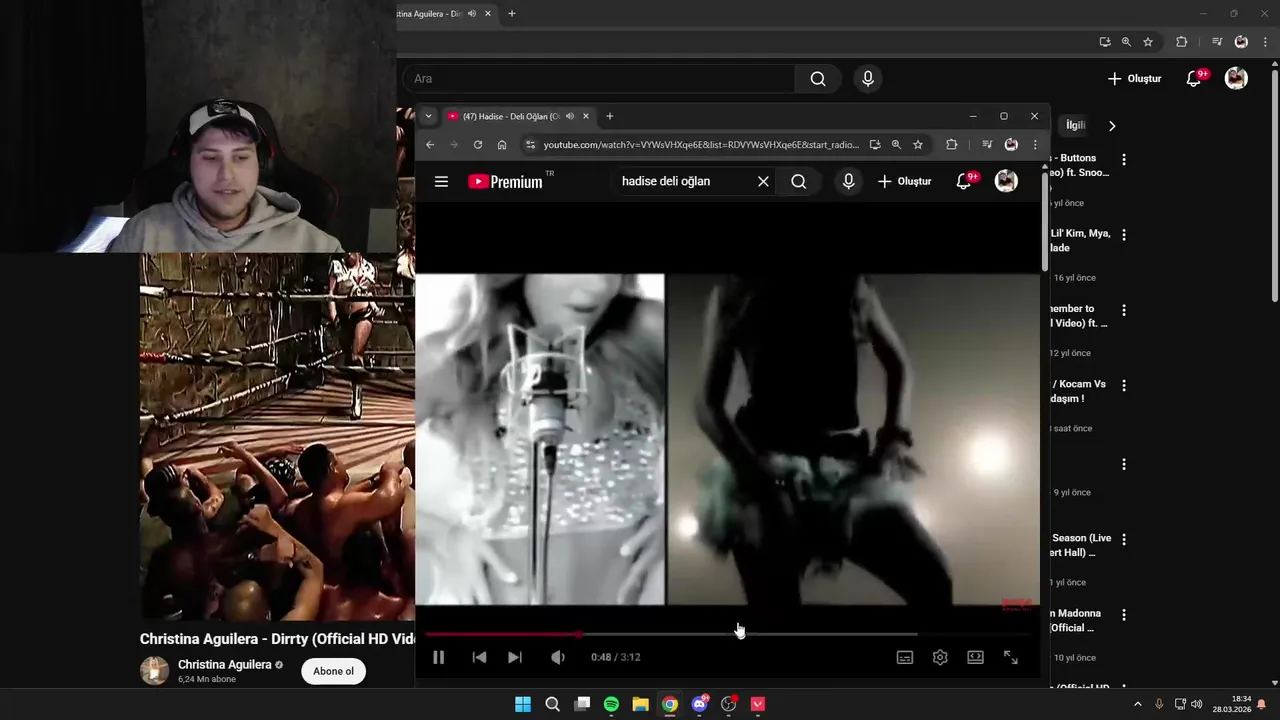1280x720 pixels.
Task: Open notifications bell in front window
Action: click(964, 181)
